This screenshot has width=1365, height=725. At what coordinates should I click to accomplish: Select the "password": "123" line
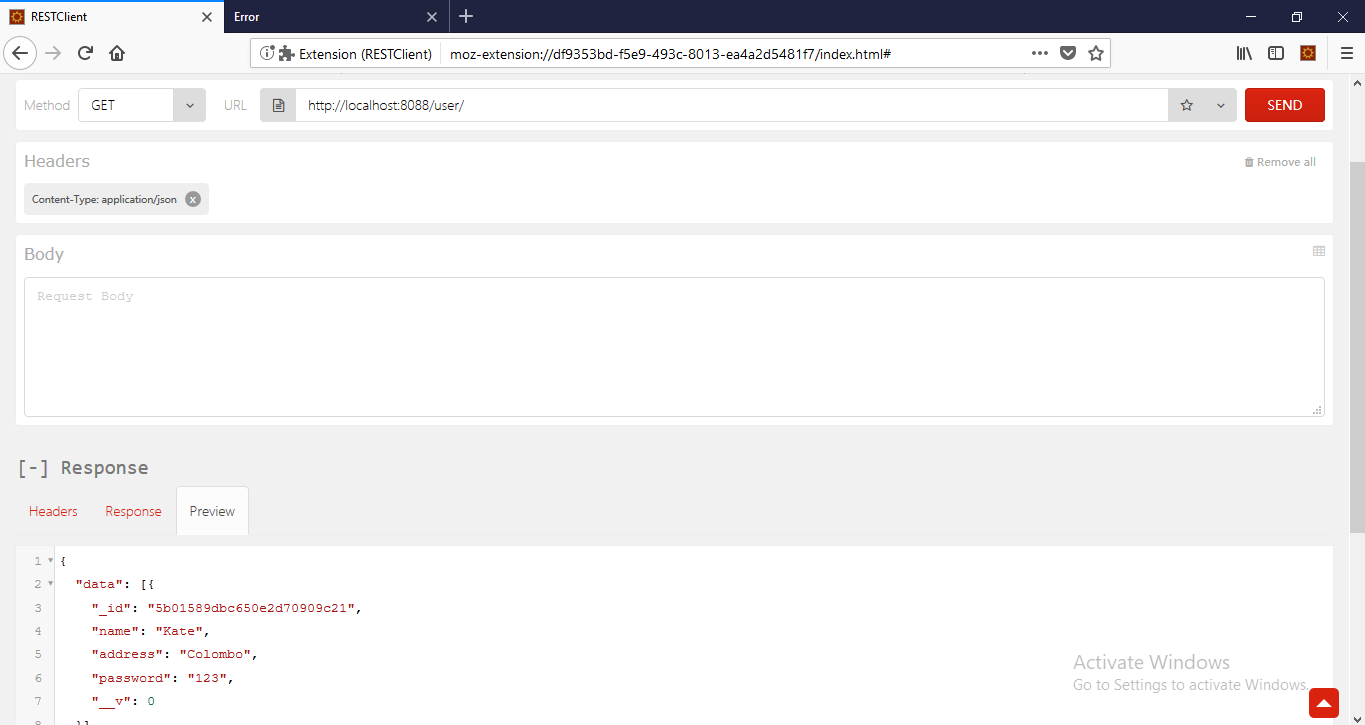point(163,678)
